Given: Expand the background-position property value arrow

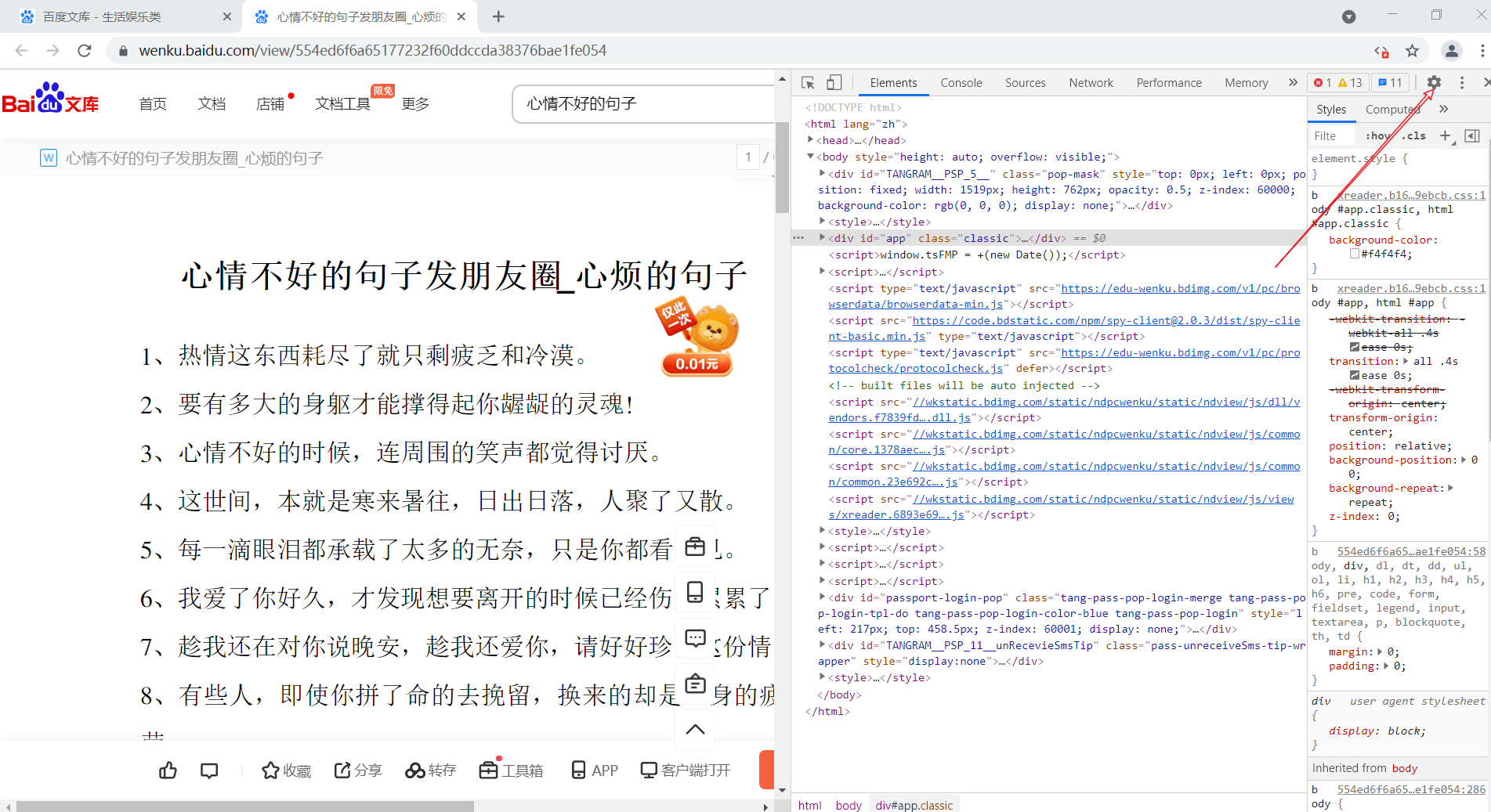Looking at the screenshot, I should (x=1464, y=460).
